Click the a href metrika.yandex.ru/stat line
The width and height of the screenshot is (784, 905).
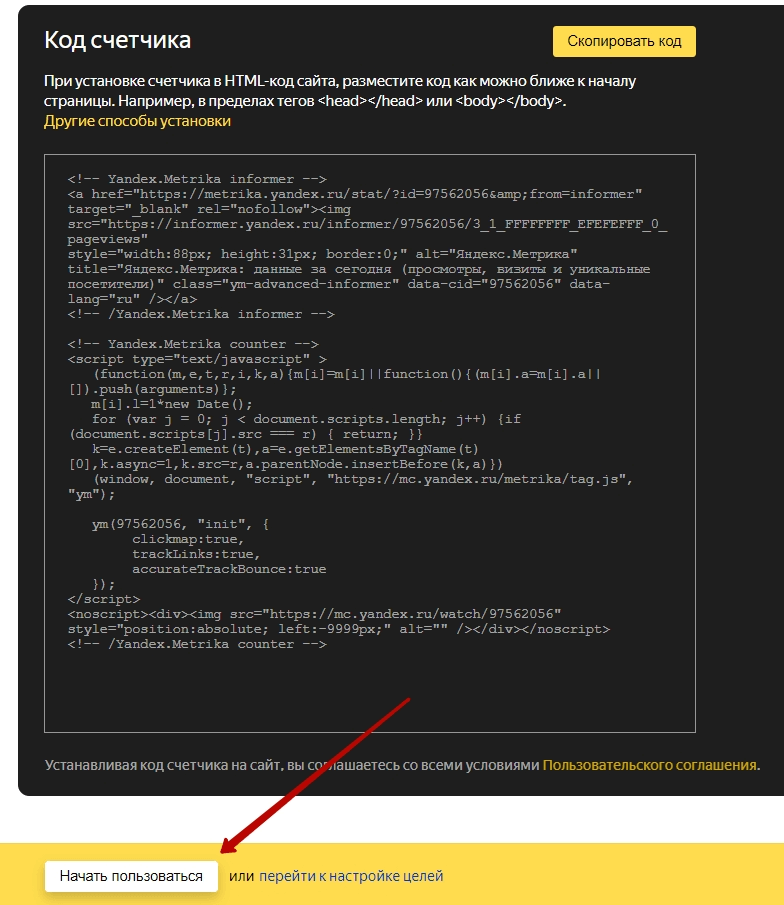pyautogui.click(x=354, y=194)
